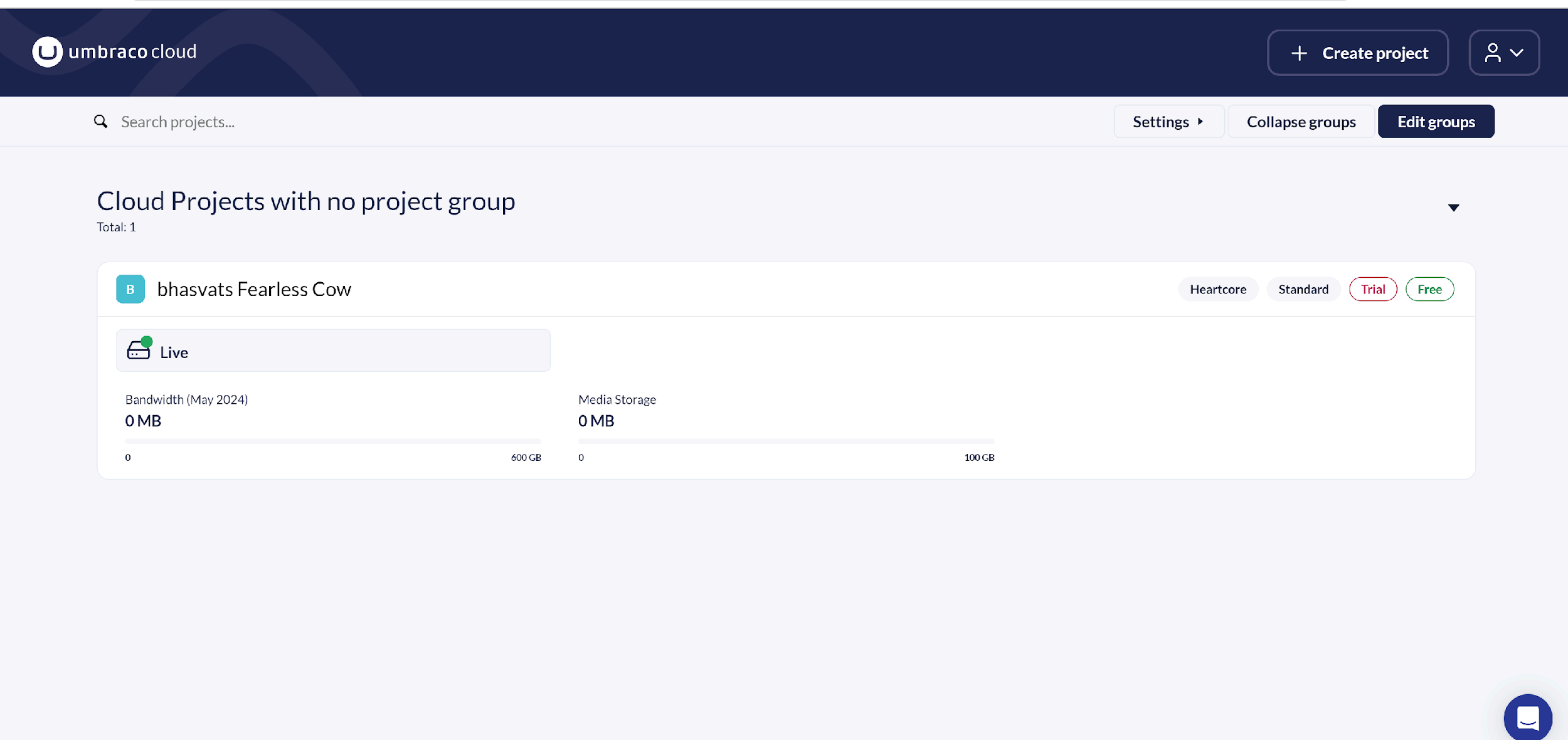Click the search magnifier icon
The image size is (1568, 740).
(100, 121)
